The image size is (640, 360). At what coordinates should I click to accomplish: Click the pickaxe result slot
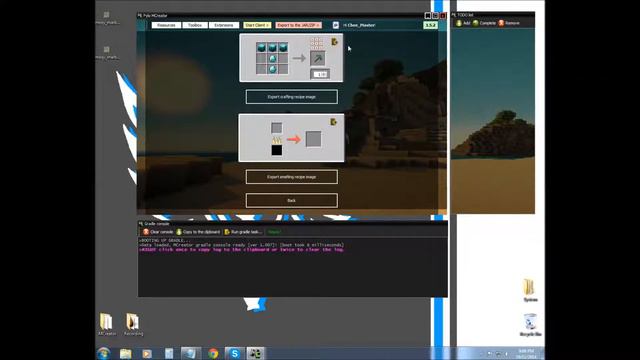click(x=318, y=58)
